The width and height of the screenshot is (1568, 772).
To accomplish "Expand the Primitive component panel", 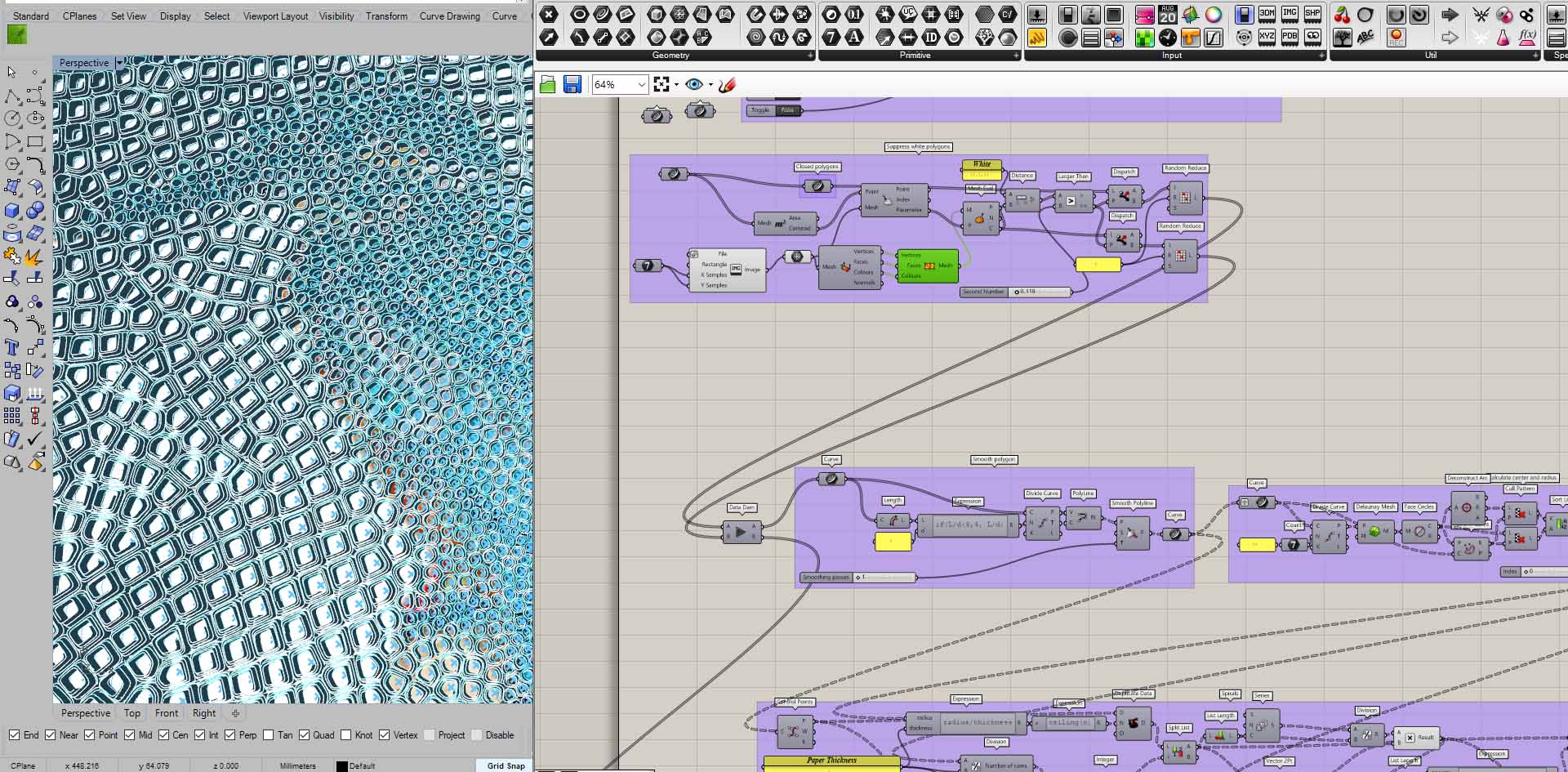I will [x=1016, y=56].
